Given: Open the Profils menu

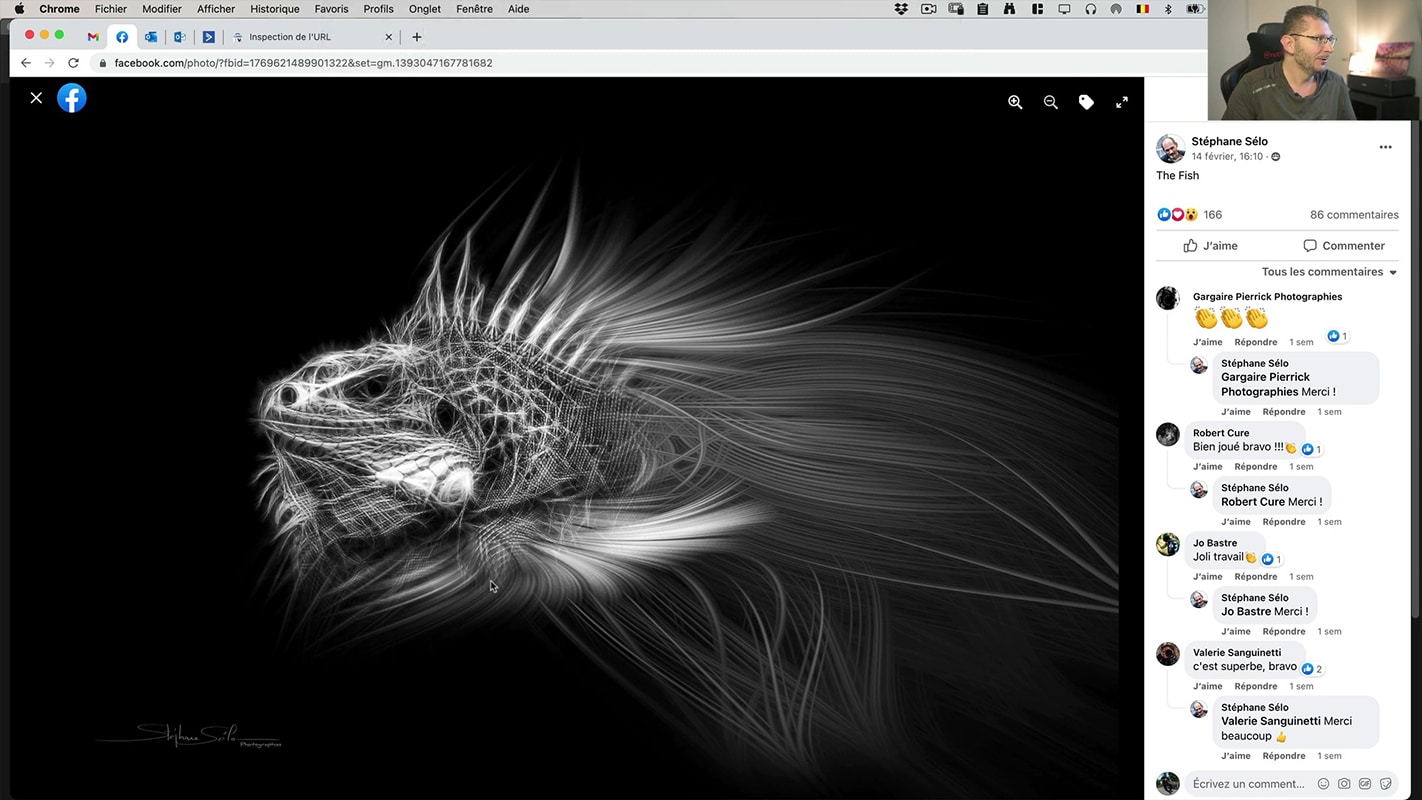Looking at the screenshot, I should tap(378, 9).
